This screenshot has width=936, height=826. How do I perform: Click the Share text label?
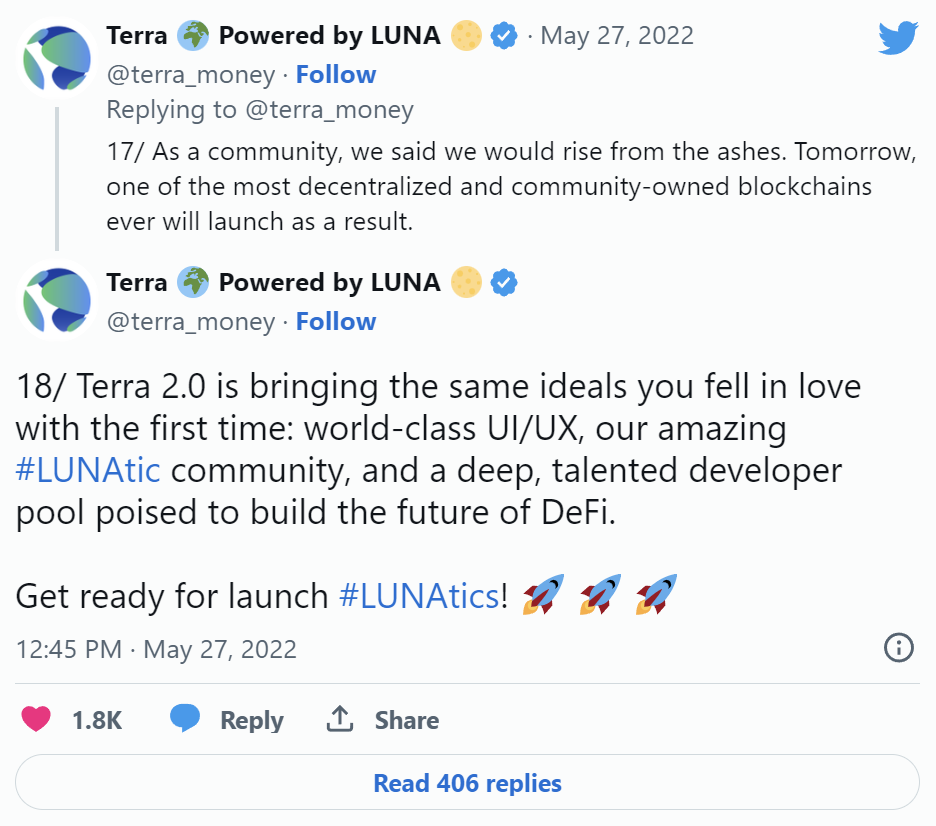pyautogui.click(x=406, y=720)
